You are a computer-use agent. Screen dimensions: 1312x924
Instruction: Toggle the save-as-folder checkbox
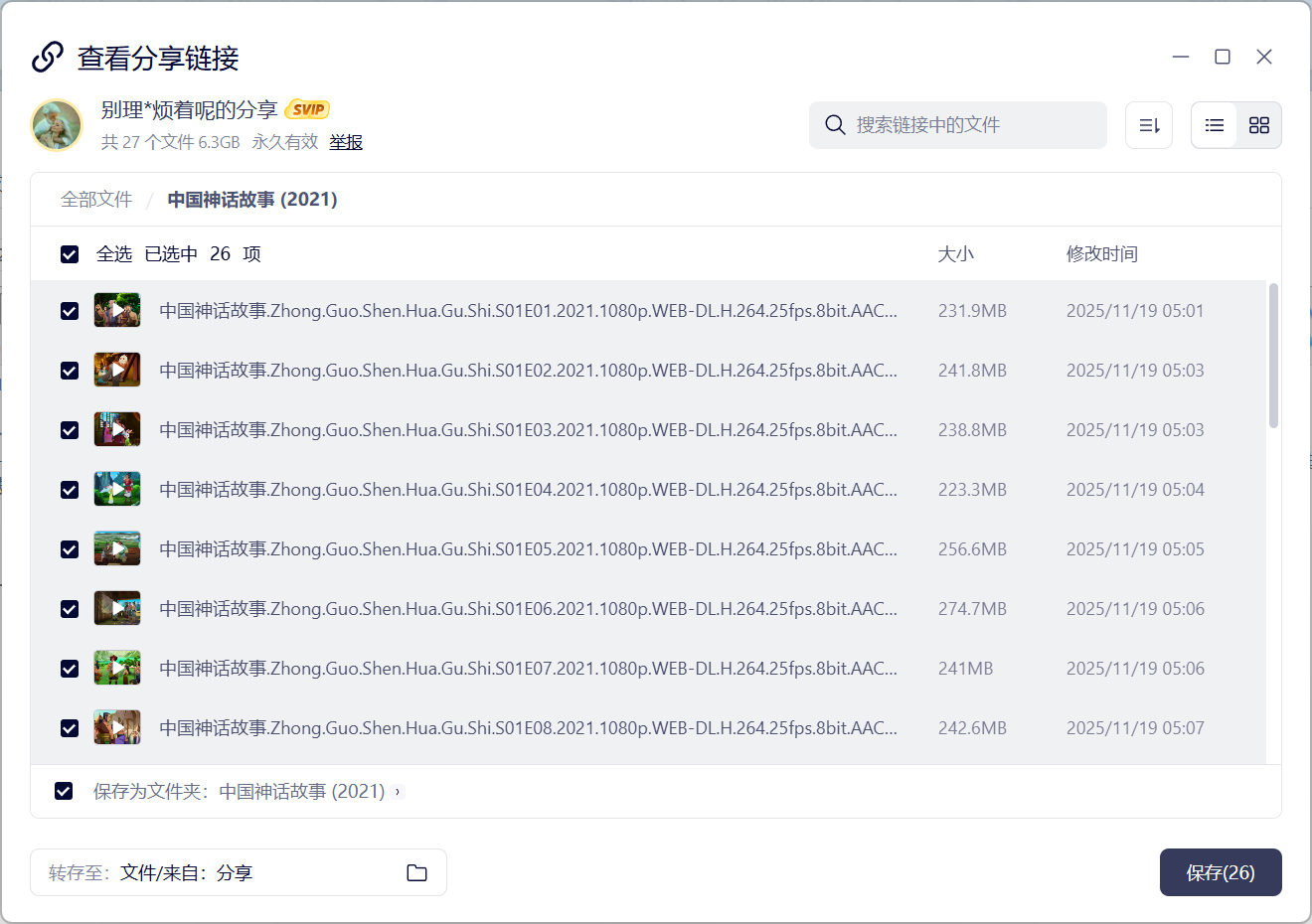click(x=64, y=791)
